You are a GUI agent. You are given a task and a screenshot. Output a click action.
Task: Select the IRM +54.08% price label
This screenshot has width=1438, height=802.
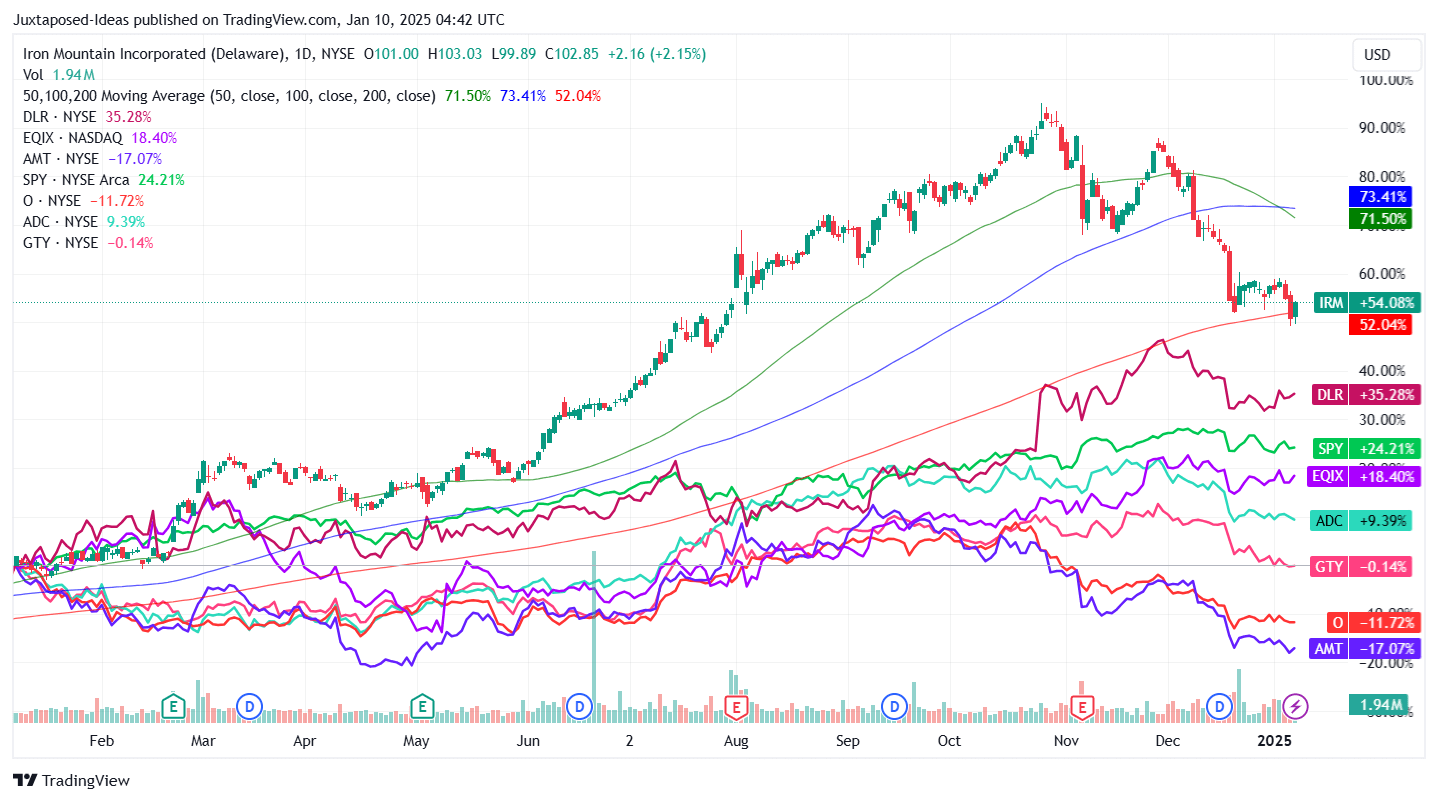[x=1366, y=302]
